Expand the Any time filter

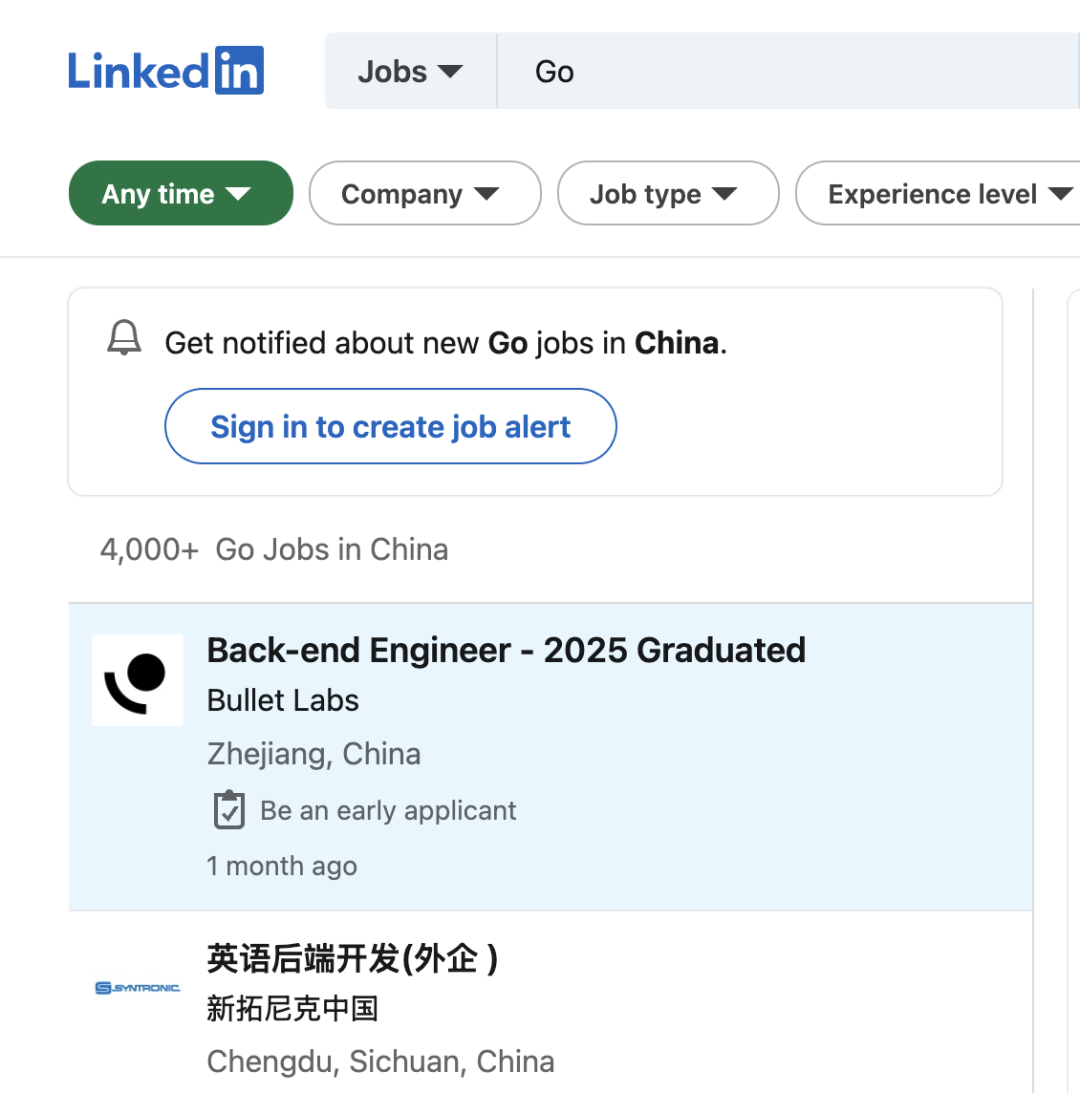click(x=180, y=194)
